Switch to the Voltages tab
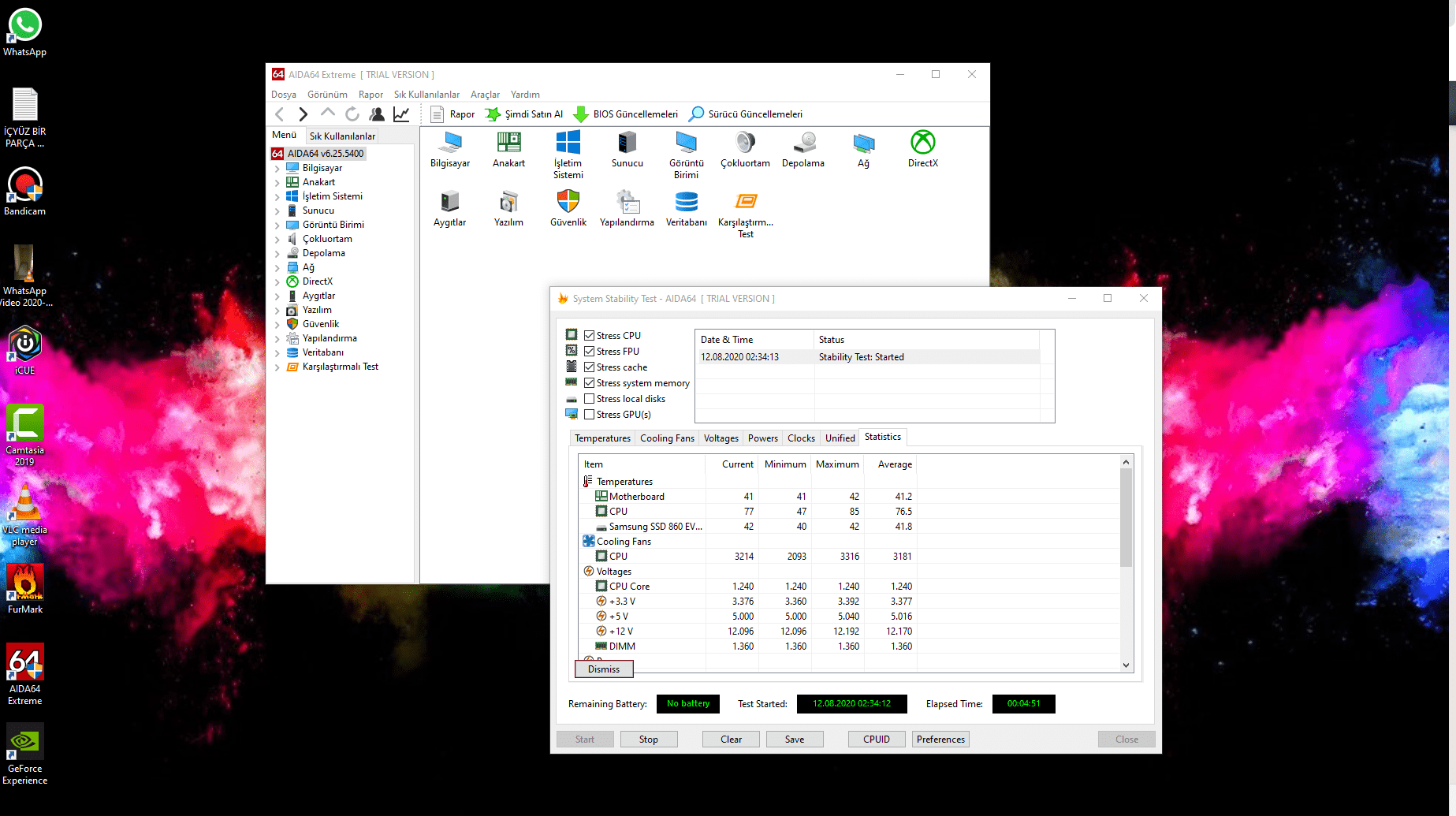Viewport: 1456px width, 816px height. point(721,438)
